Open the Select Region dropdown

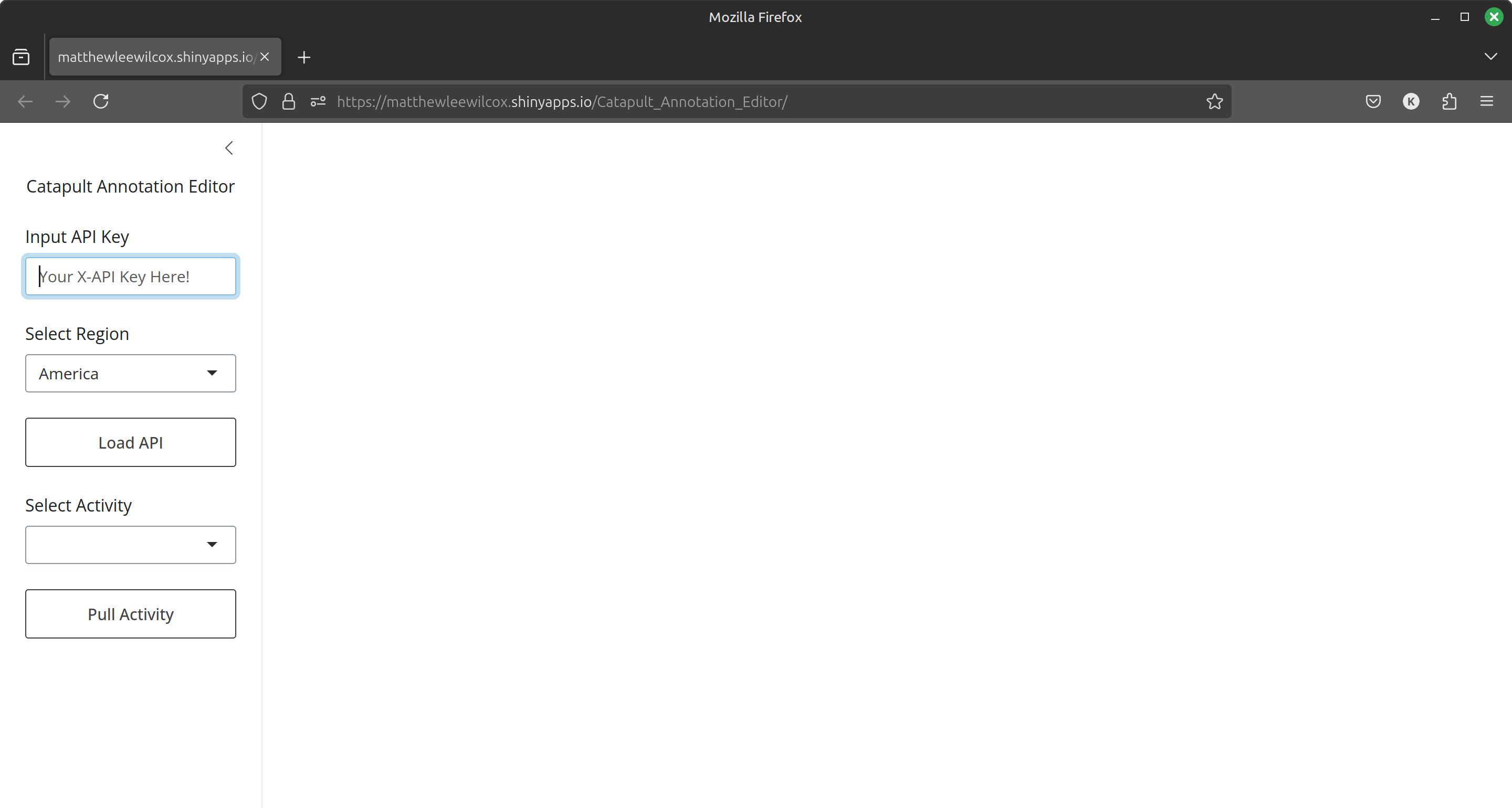pos(130,373)
